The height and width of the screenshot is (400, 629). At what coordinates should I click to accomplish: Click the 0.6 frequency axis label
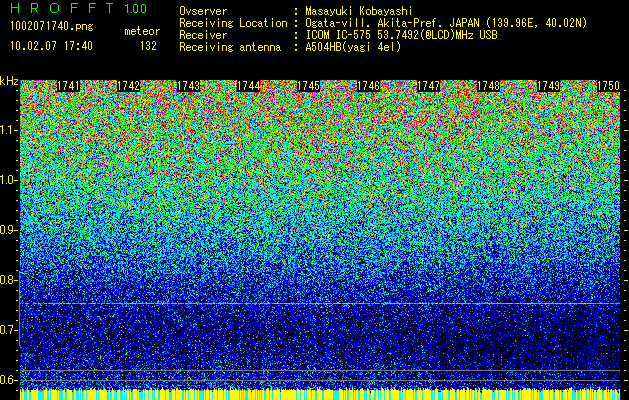point(7,380)
